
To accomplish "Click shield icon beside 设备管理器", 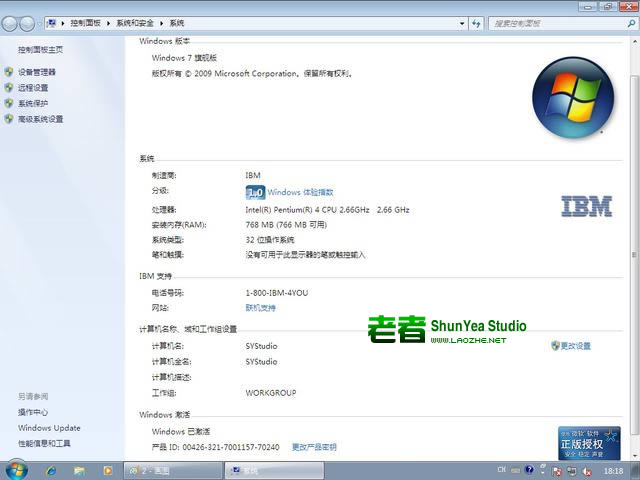I will coord(9,72).
